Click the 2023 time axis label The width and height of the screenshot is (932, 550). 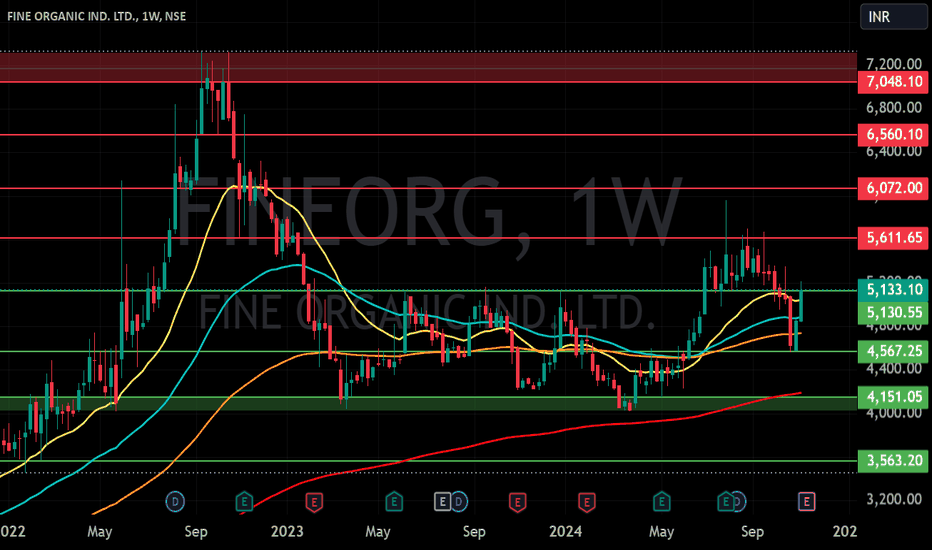(x=287, y=531)
